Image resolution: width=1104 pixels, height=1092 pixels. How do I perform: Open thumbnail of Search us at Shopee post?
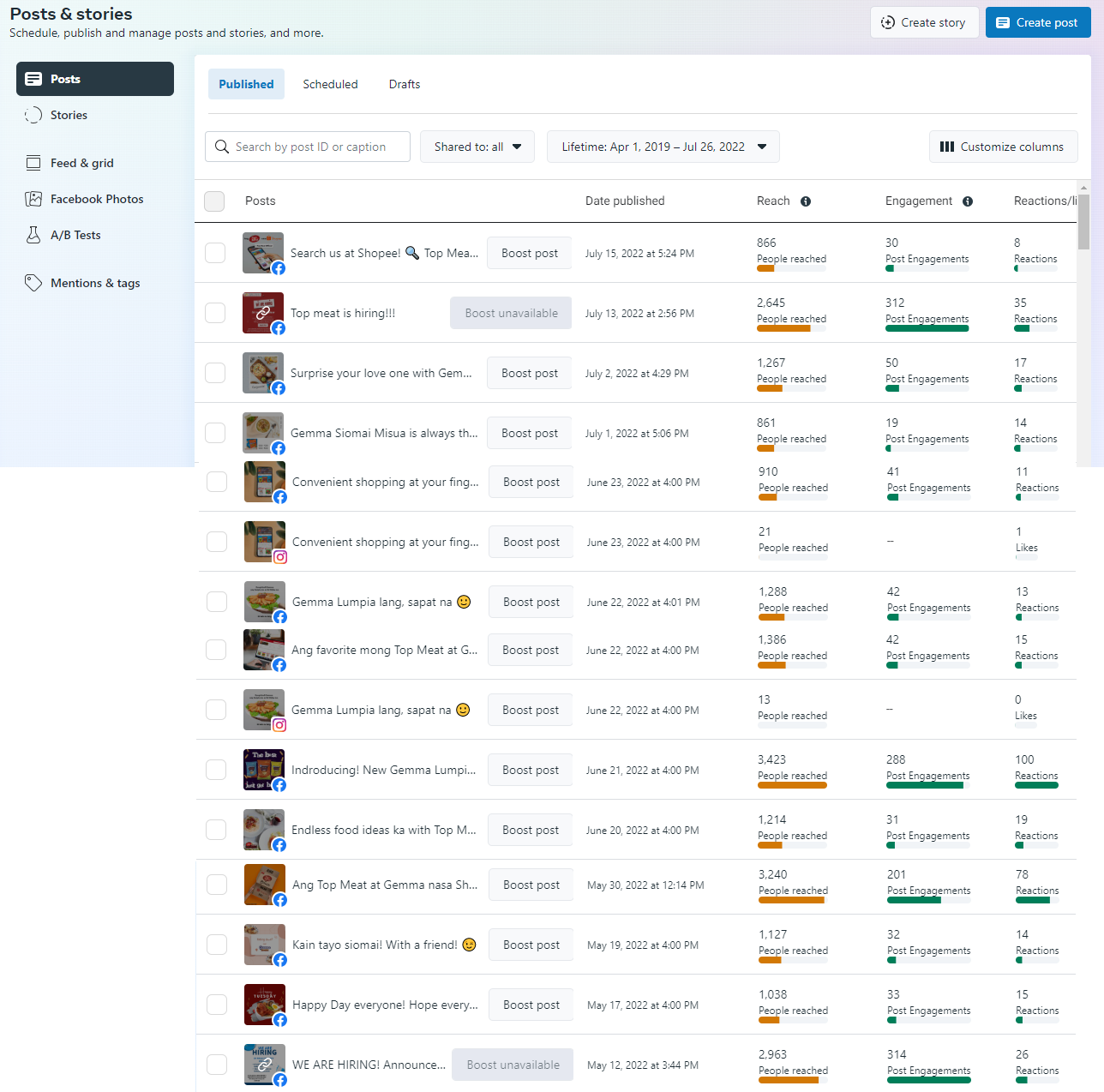click(263, 253)
